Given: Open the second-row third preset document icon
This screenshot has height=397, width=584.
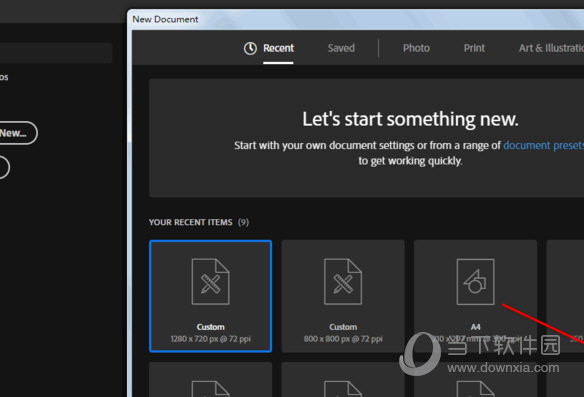Looking at the screenshot, I should coord(475,388).
